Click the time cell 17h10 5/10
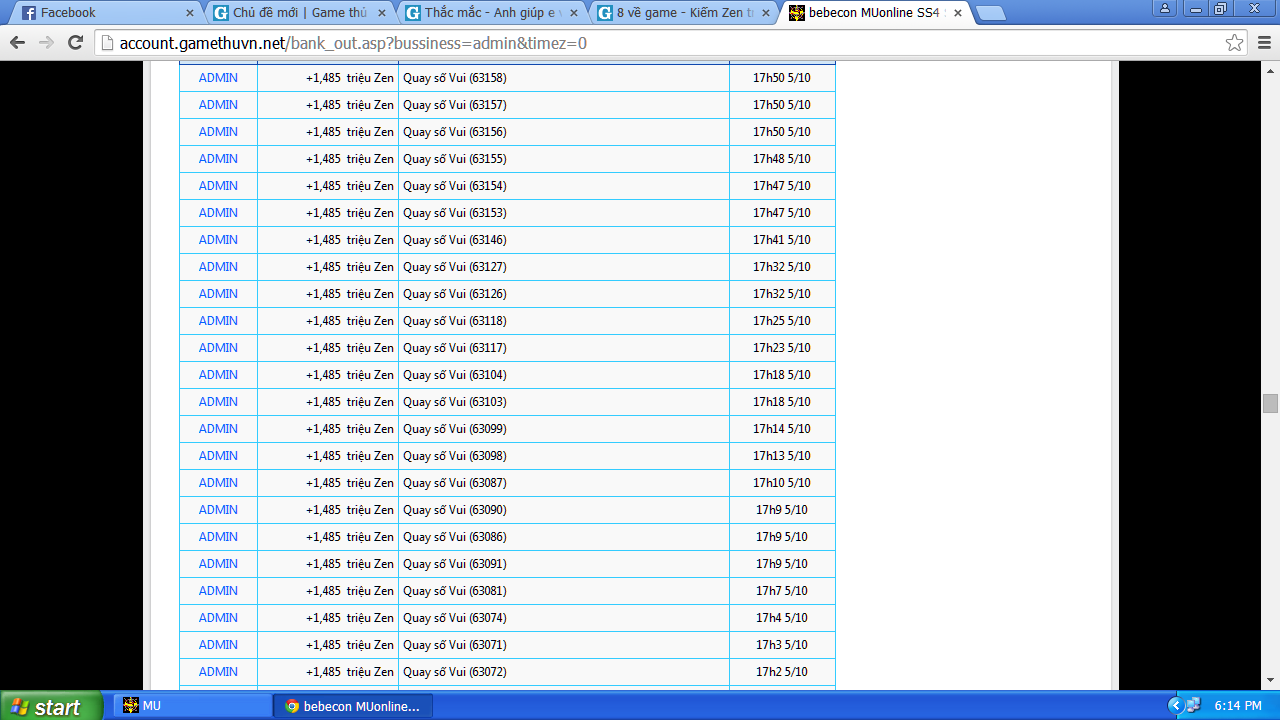1280x720 pixels. click(782, 483)
